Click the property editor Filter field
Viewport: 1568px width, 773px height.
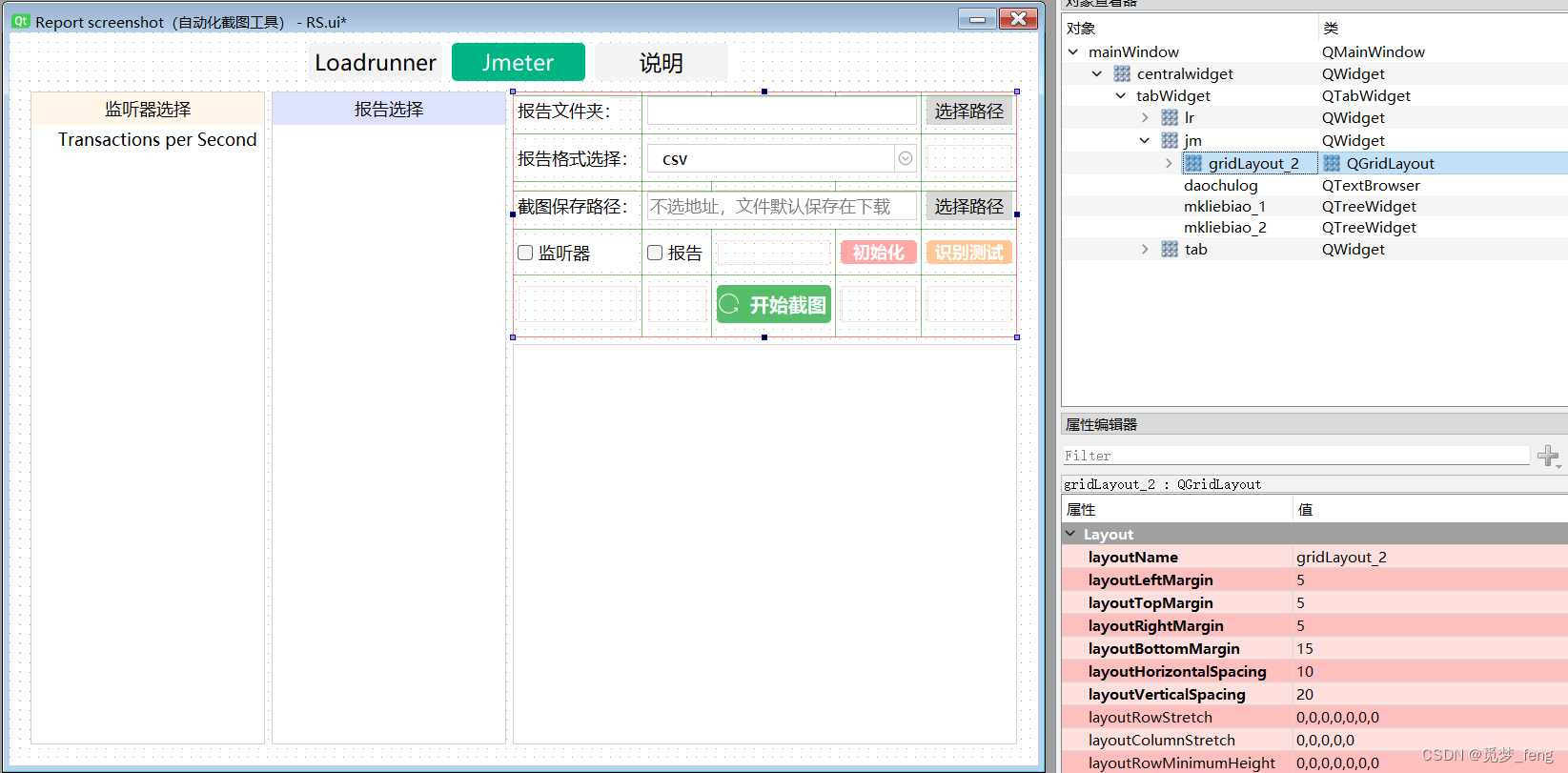pyautogui.click(x=1295, y=456)
